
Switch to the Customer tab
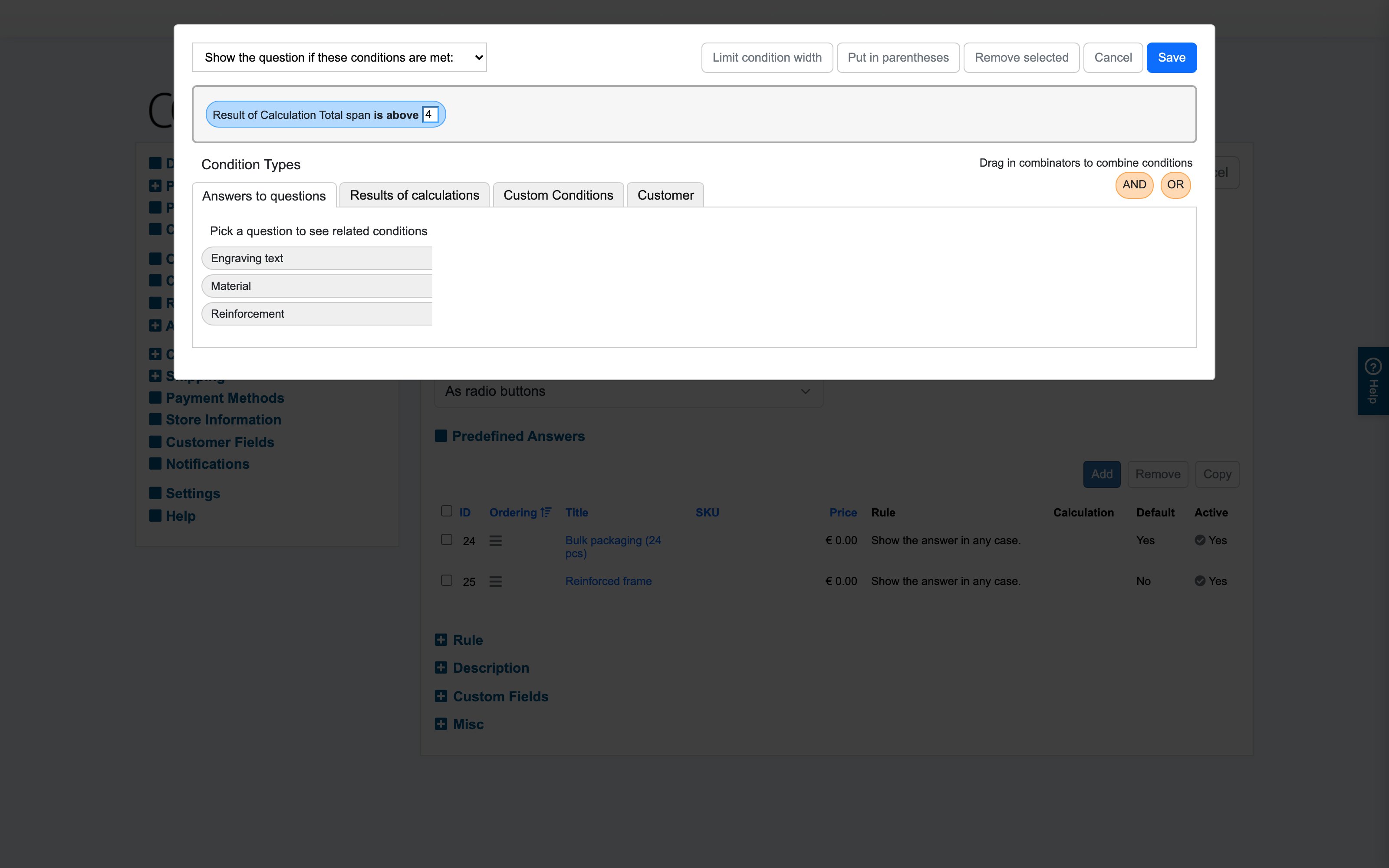[x=665, y=195]
